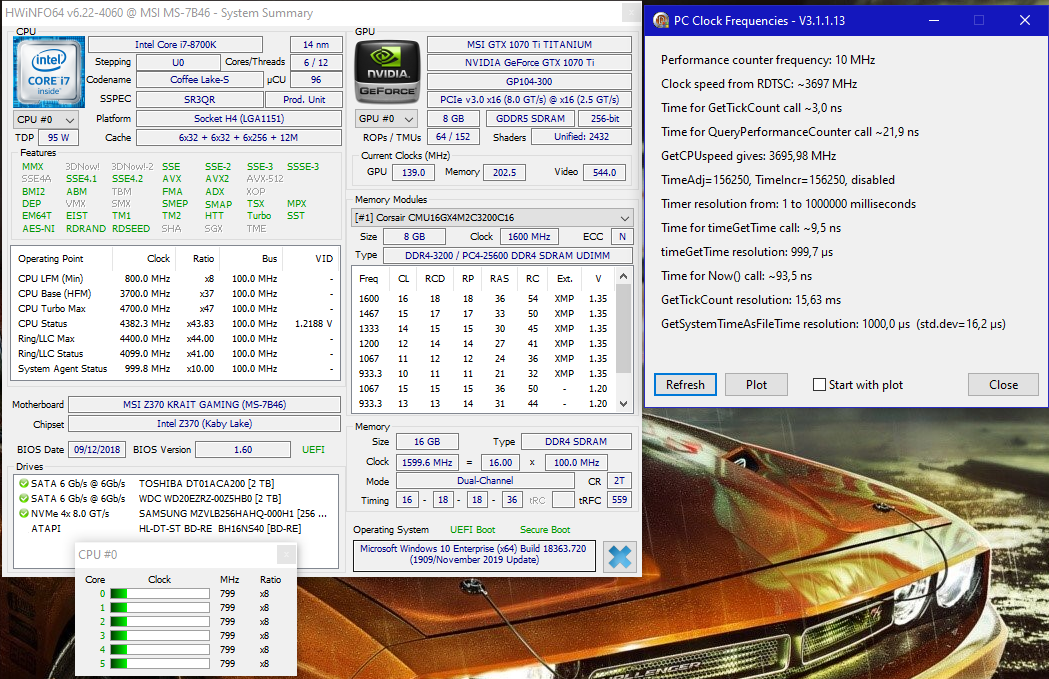Click the Video clock 544.0 value

coord(604,173)
